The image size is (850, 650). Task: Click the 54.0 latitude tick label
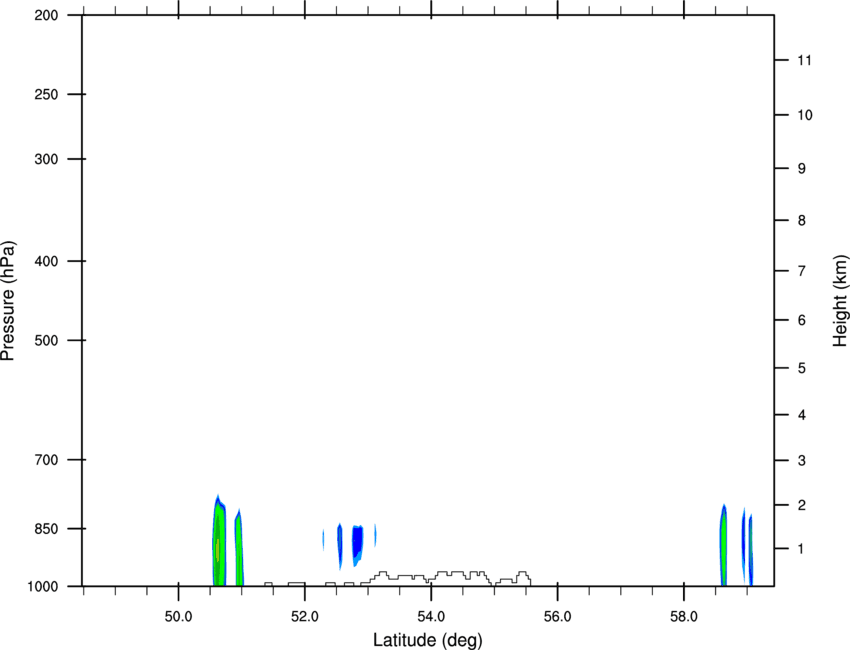[x=431, y=617]
